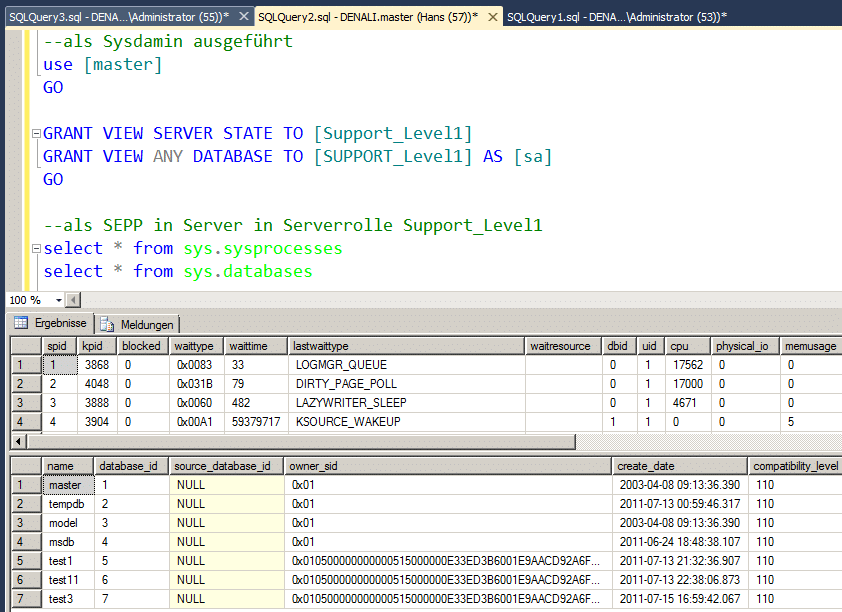Click the physical_io column header
Screen dimensions: 842x612
coord(745,346)
